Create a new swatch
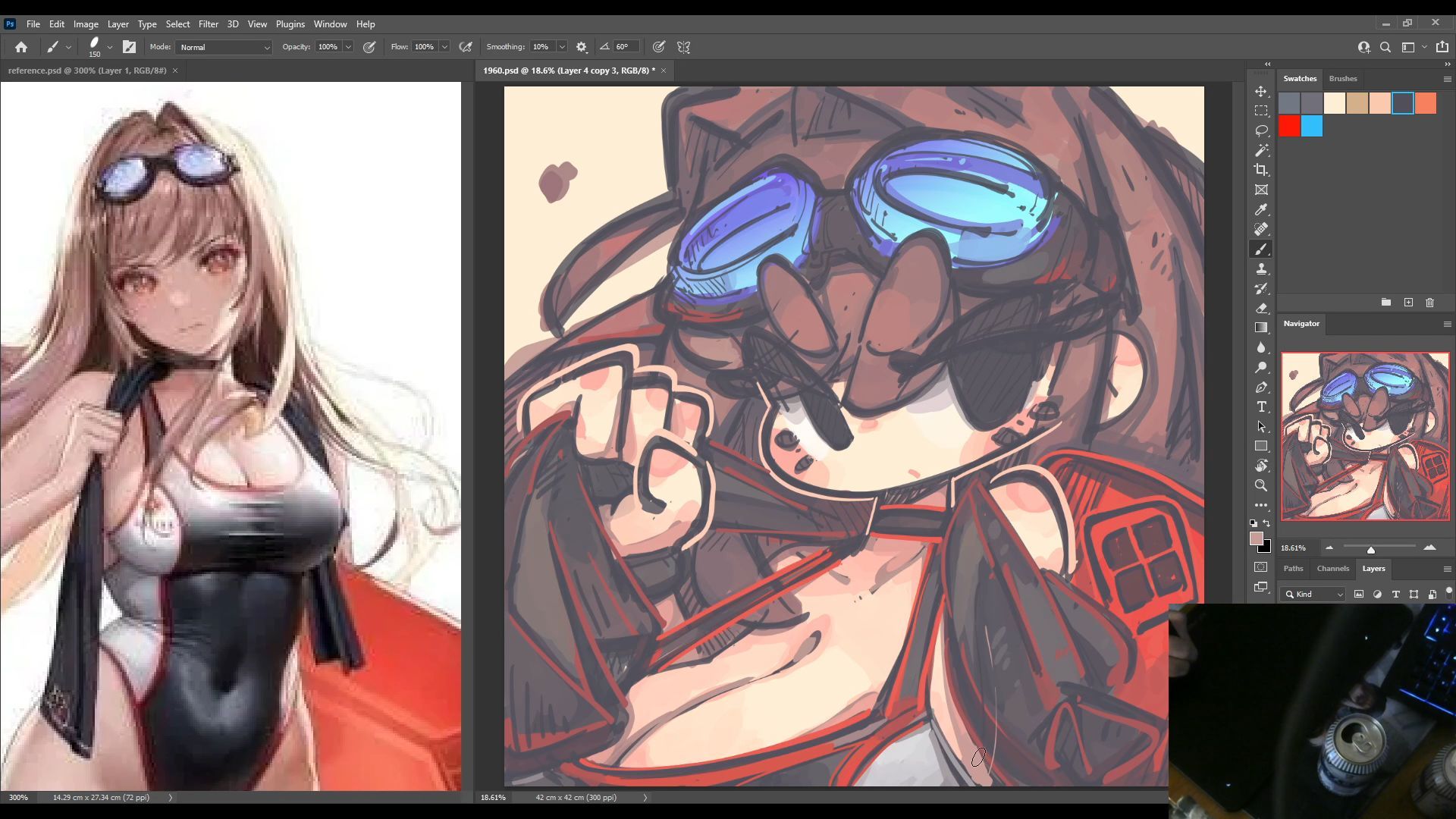Viewport: 1456px width, 819px height. click(1408, 303)
